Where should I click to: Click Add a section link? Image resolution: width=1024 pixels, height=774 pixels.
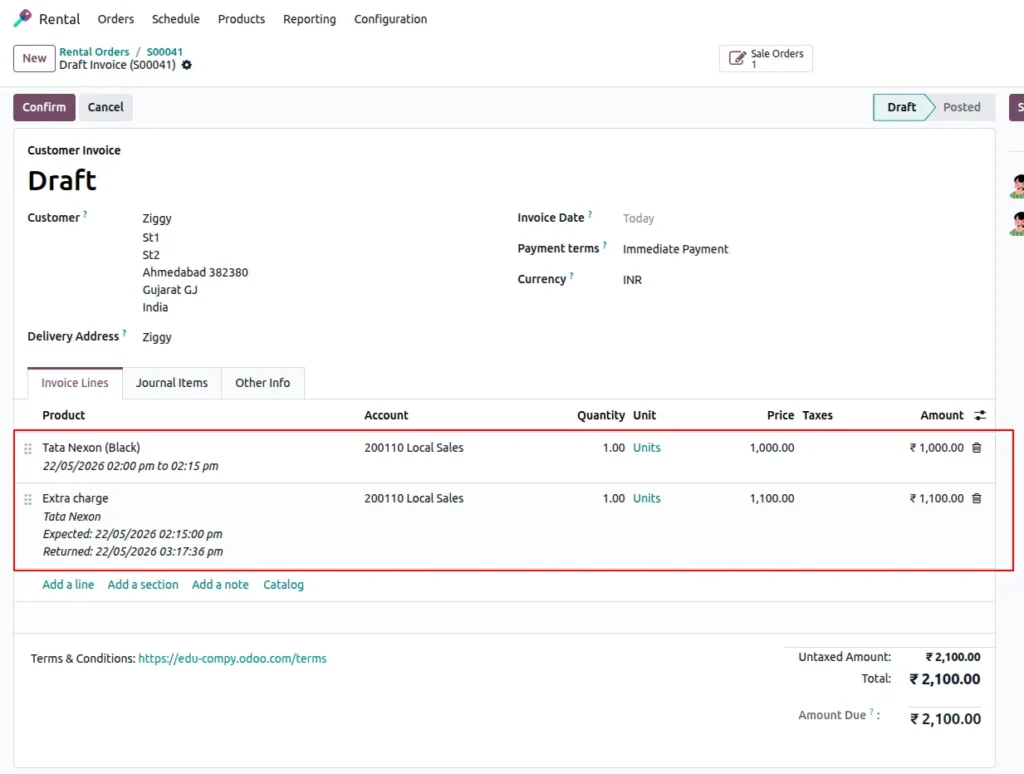click(x=143, y=585)
